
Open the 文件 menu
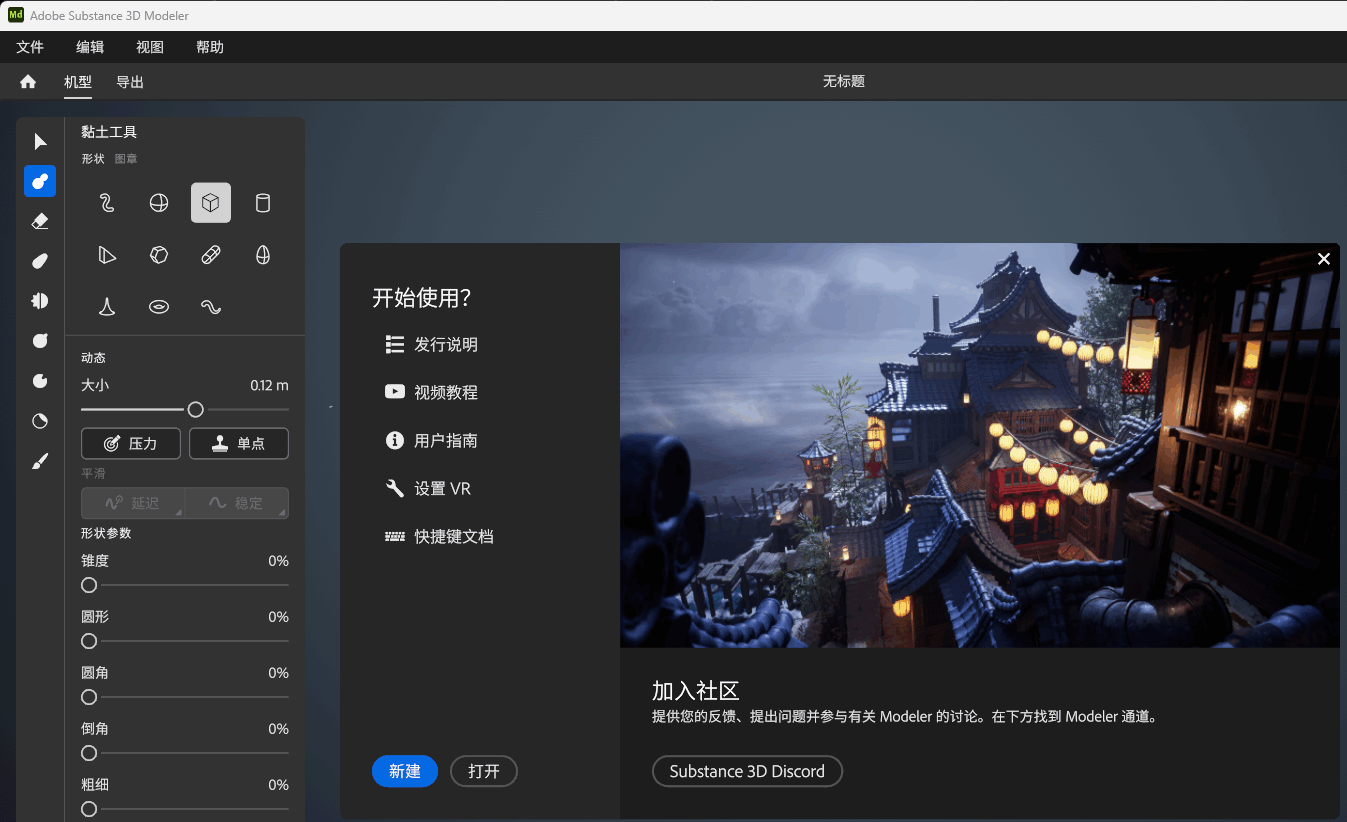[x=30, y=47]
